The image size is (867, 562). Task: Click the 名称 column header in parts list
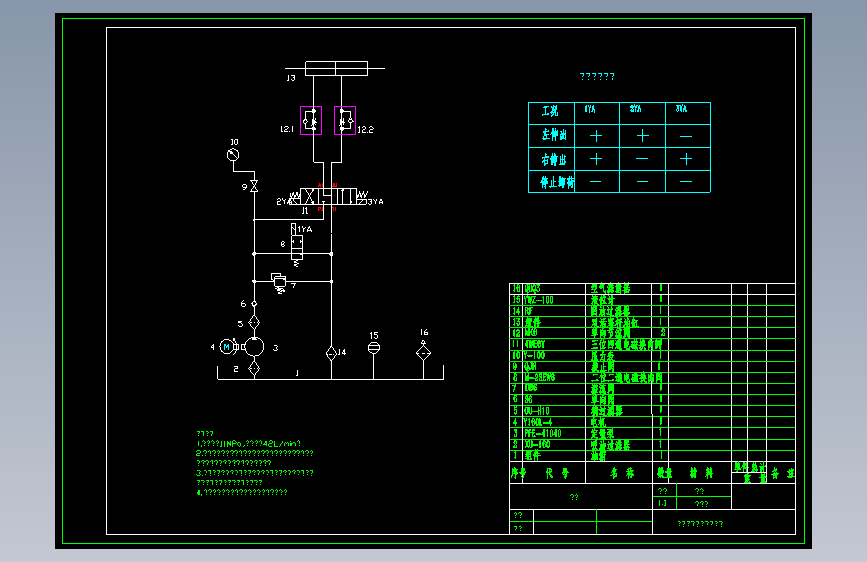[x=622, y=473]
